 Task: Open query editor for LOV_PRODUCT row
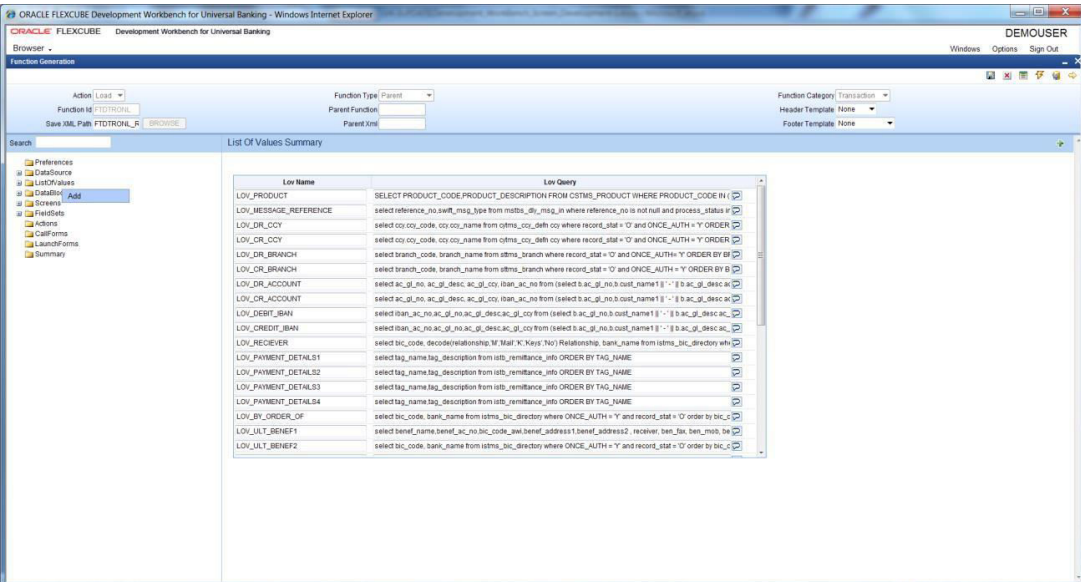coord(736,196)
